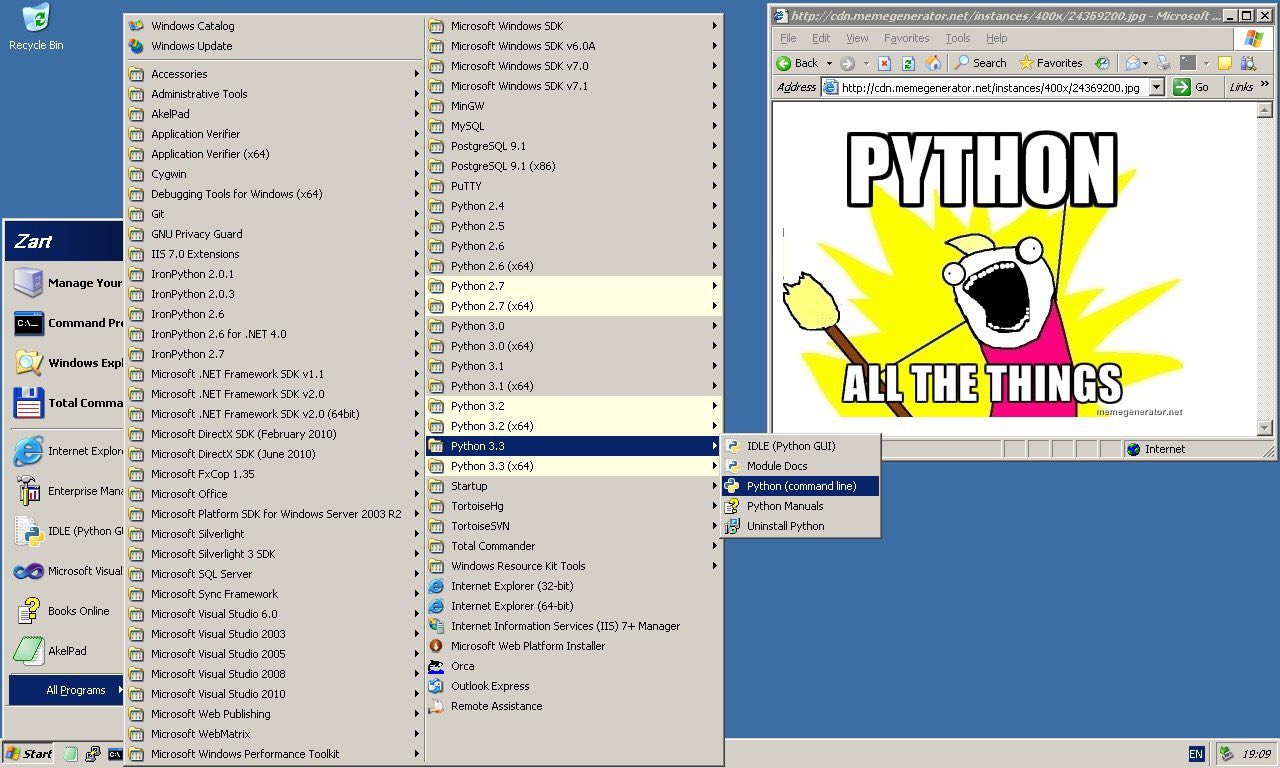Click the EN language indicator in taskbar

coord(1196,754)
